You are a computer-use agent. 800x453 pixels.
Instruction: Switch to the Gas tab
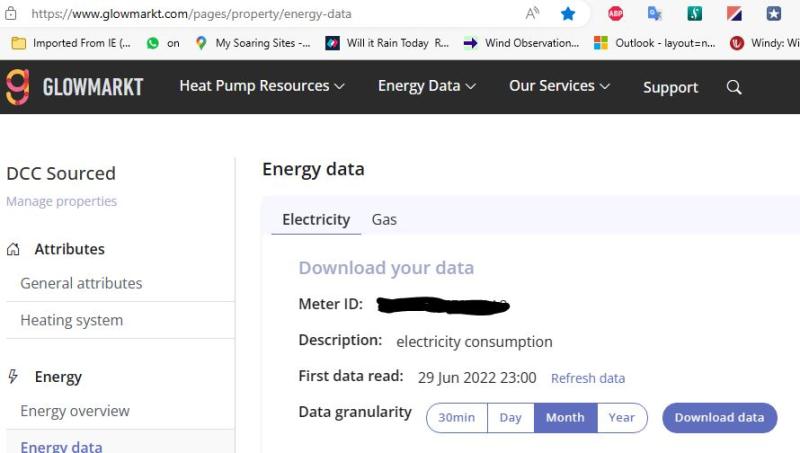384,220
